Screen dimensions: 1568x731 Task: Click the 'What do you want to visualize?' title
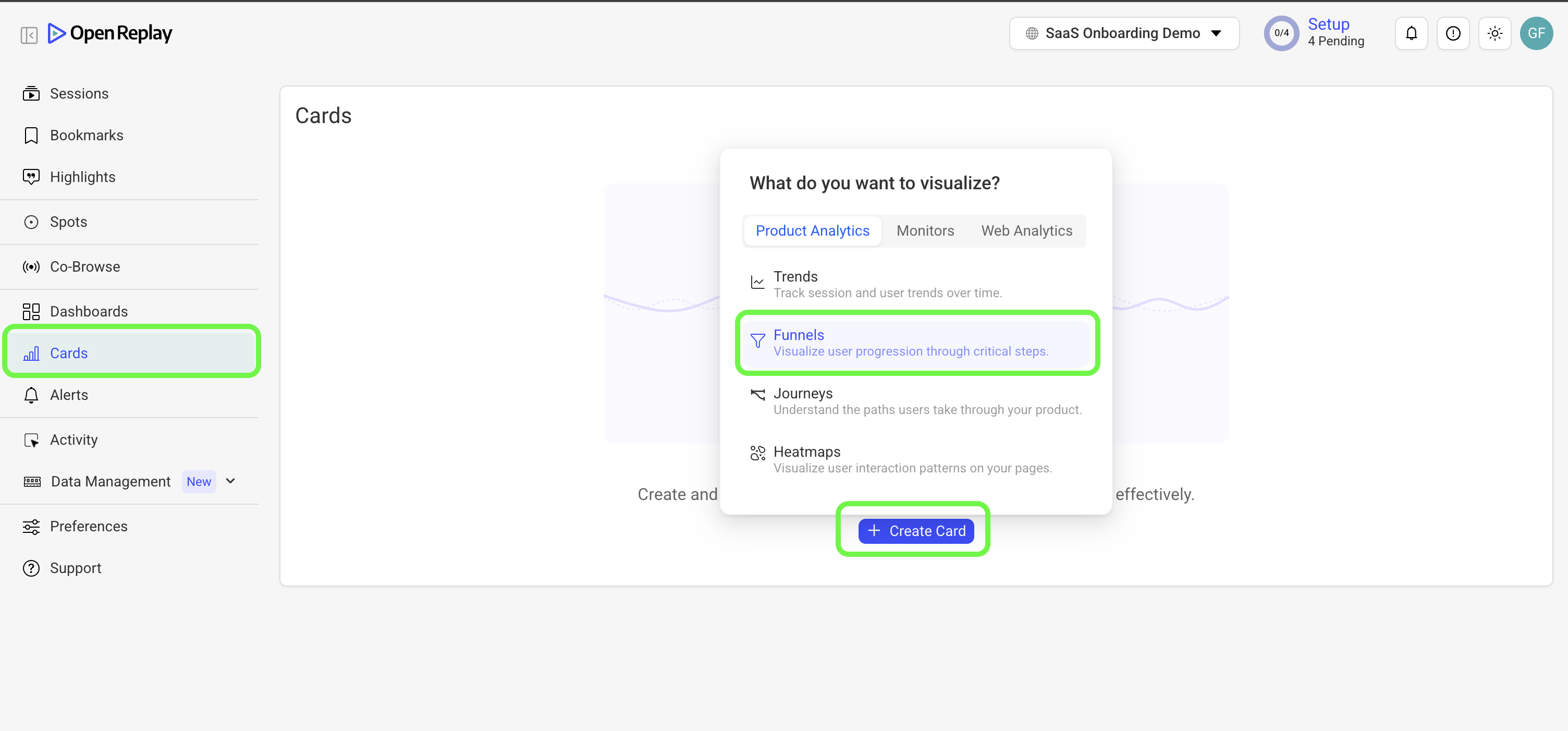pos(874,183)
